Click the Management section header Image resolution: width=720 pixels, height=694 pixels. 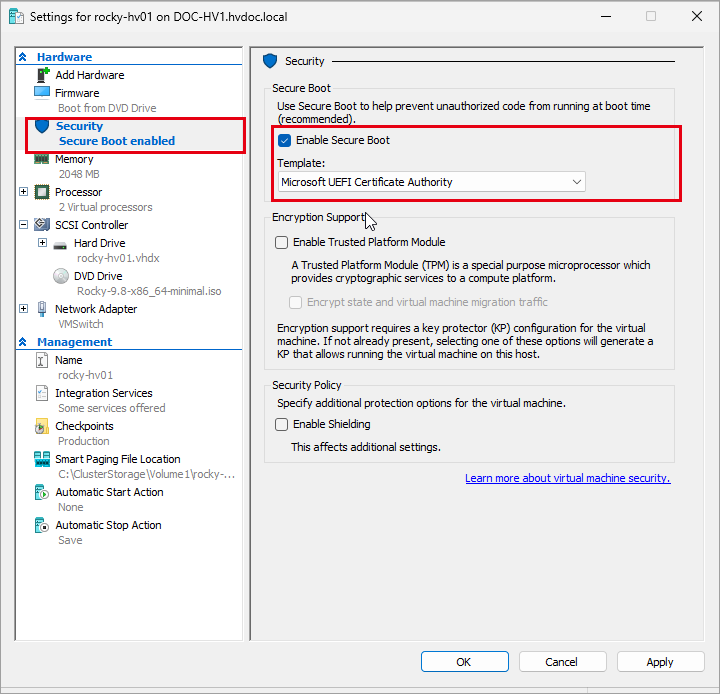74,342
